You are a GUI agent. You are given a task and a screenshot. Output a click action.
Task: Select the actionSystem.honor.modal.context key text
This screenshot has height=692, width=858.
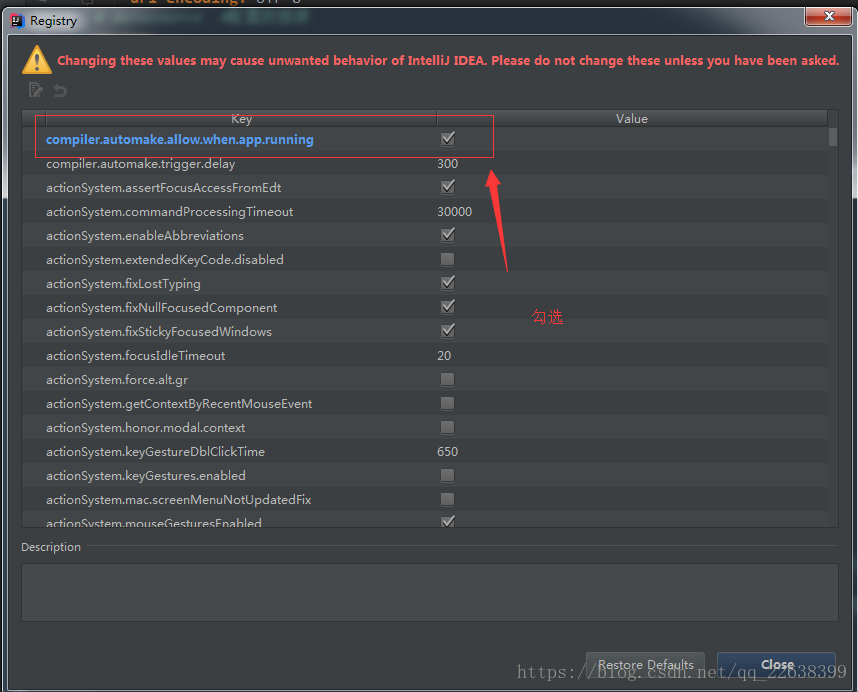(x=146, y=428)
